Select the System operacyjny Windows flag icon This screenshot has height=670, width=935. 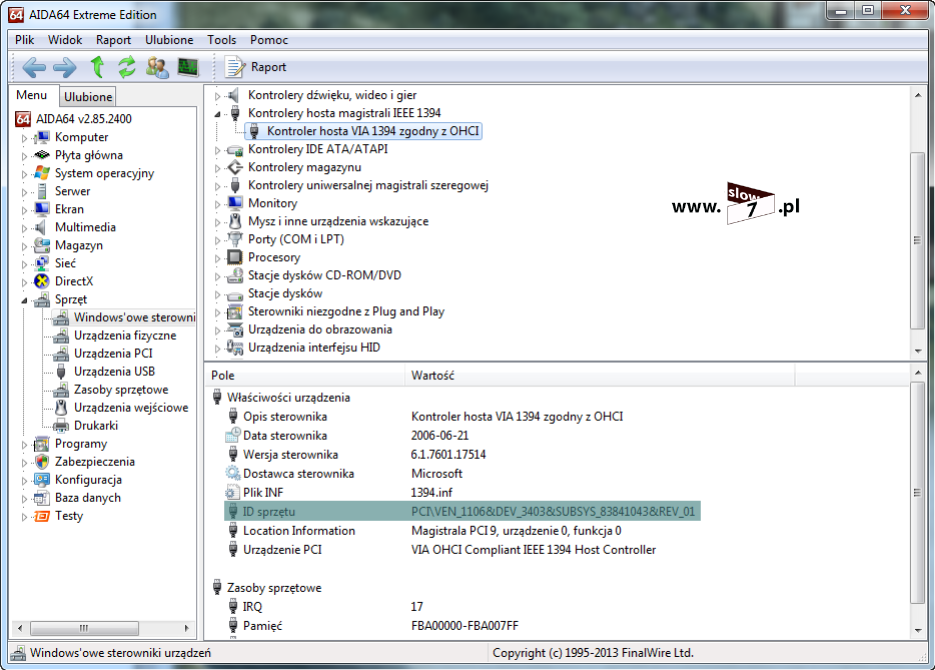click(x=42, y=173)
